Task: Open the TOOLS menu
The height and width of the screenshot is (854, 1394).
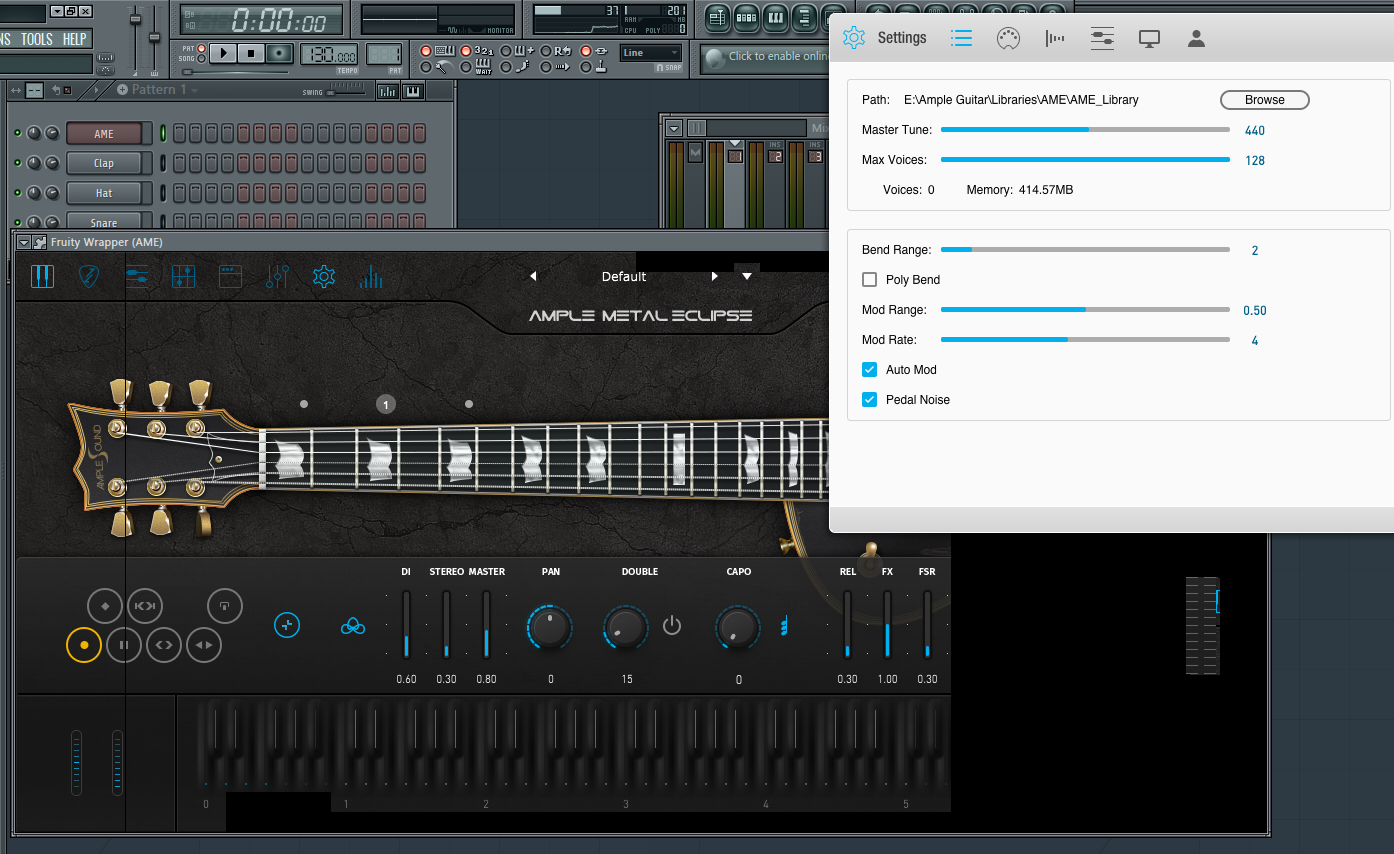Action: pos(37,39)
